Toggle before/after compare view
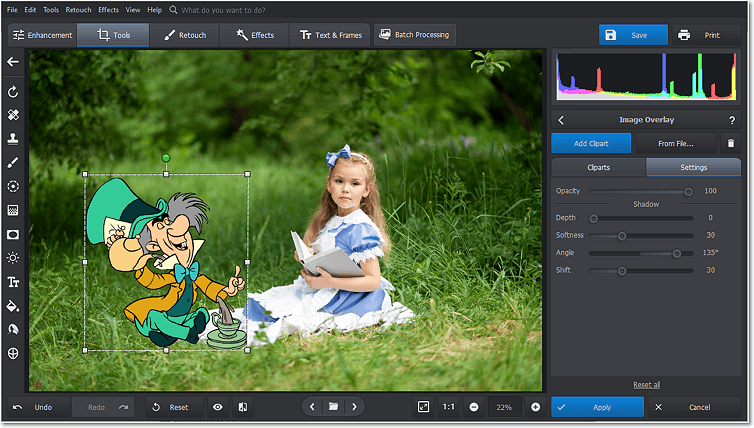 pos(243,407)
